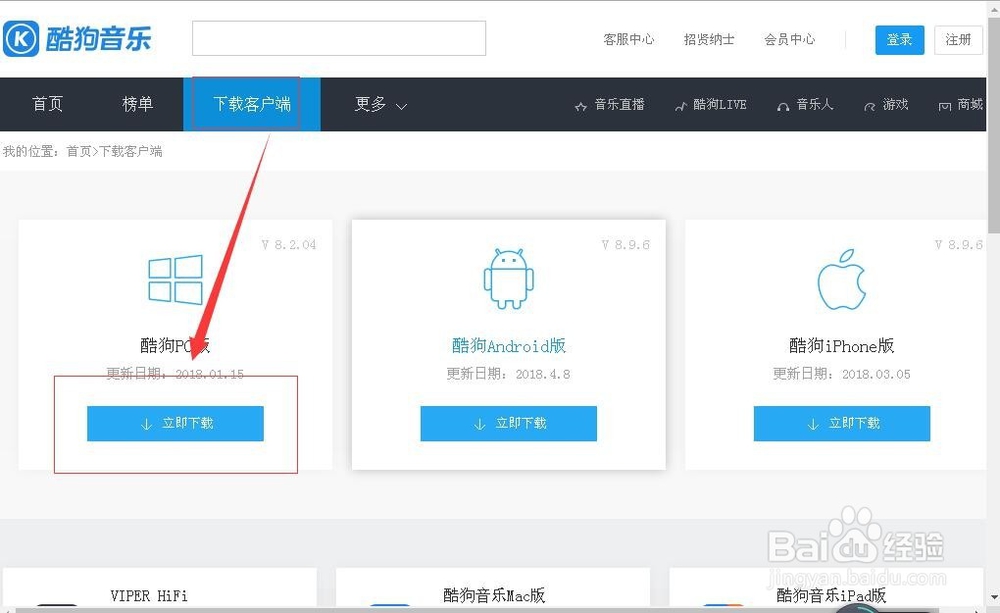
Task: Click 首页 in the breadcrumb path
Action: click(79, 152)
